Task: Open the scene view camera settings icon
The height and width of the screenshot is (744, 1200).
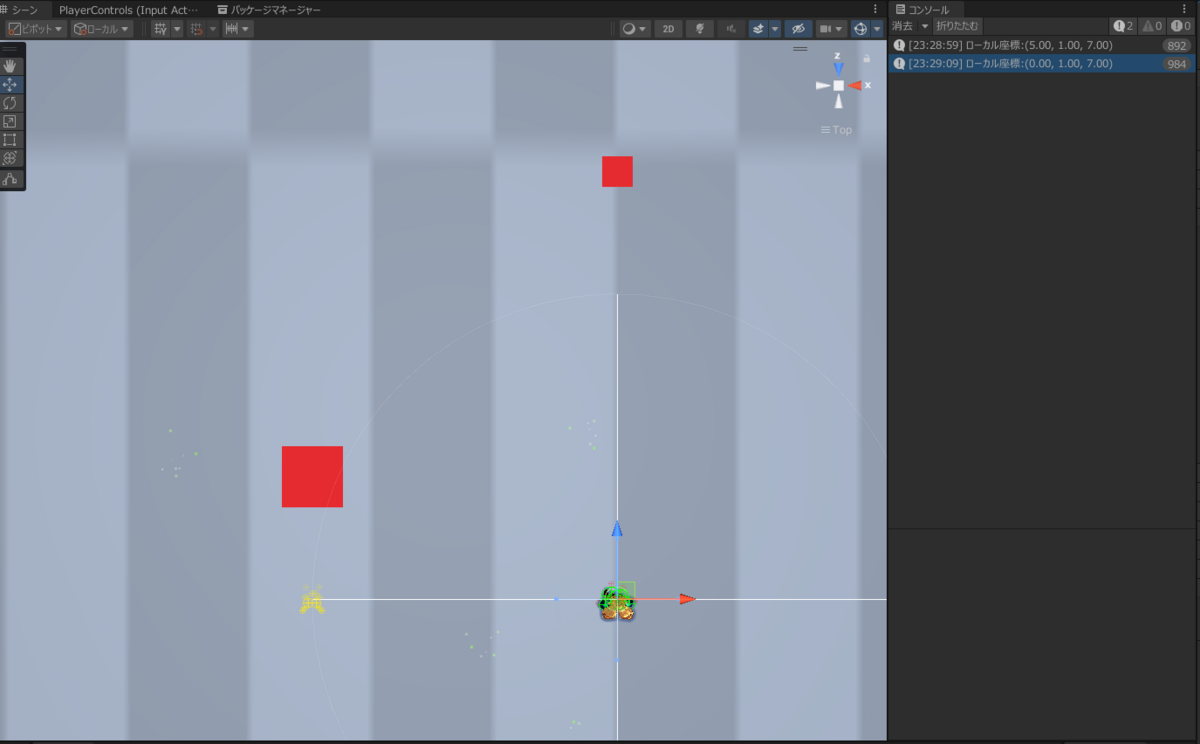Action: [826, 28]
